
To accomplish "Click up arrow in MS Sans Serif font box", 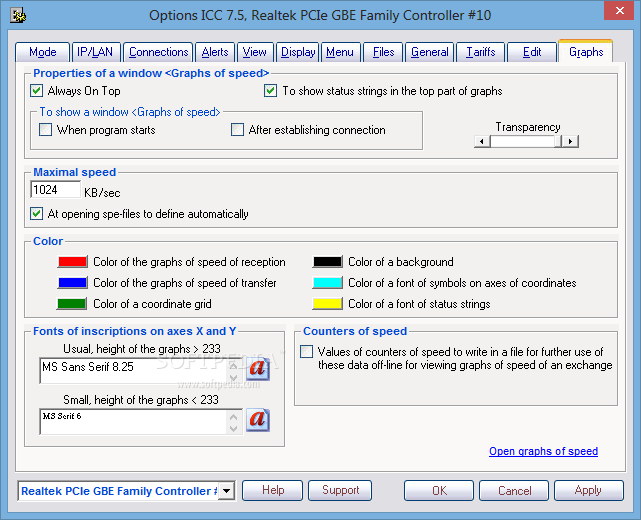I will [233, 365].
